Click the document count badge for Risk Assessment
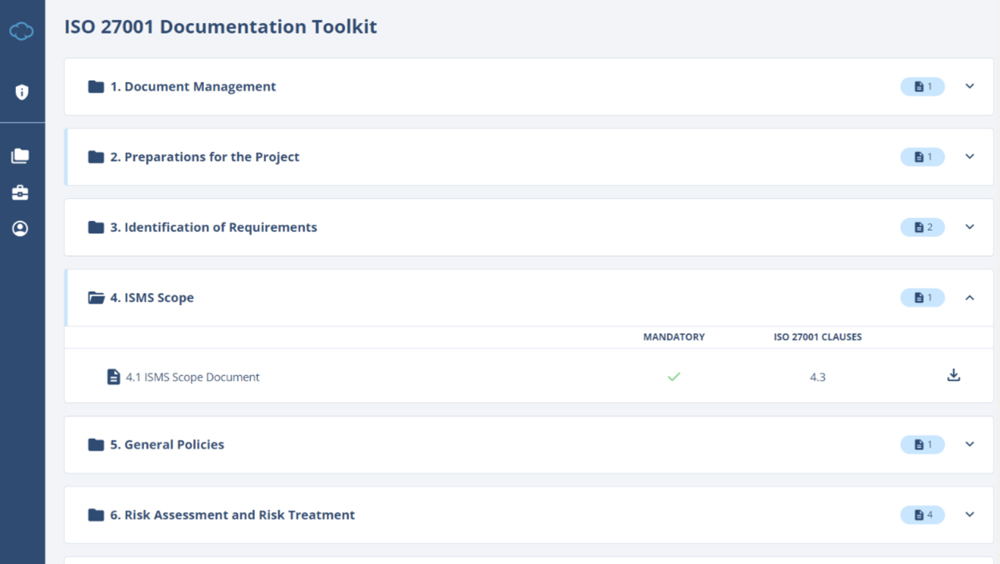 click(x=922, y=515)
